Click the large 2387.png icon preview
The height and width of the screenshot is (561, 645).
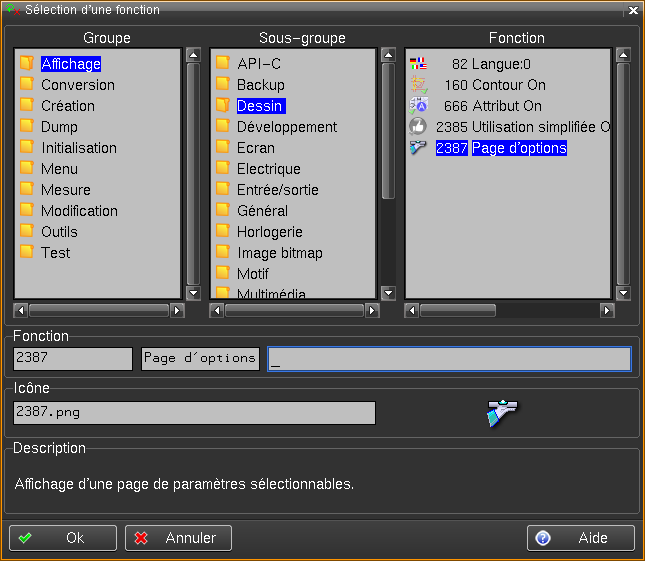pos(502,413)
